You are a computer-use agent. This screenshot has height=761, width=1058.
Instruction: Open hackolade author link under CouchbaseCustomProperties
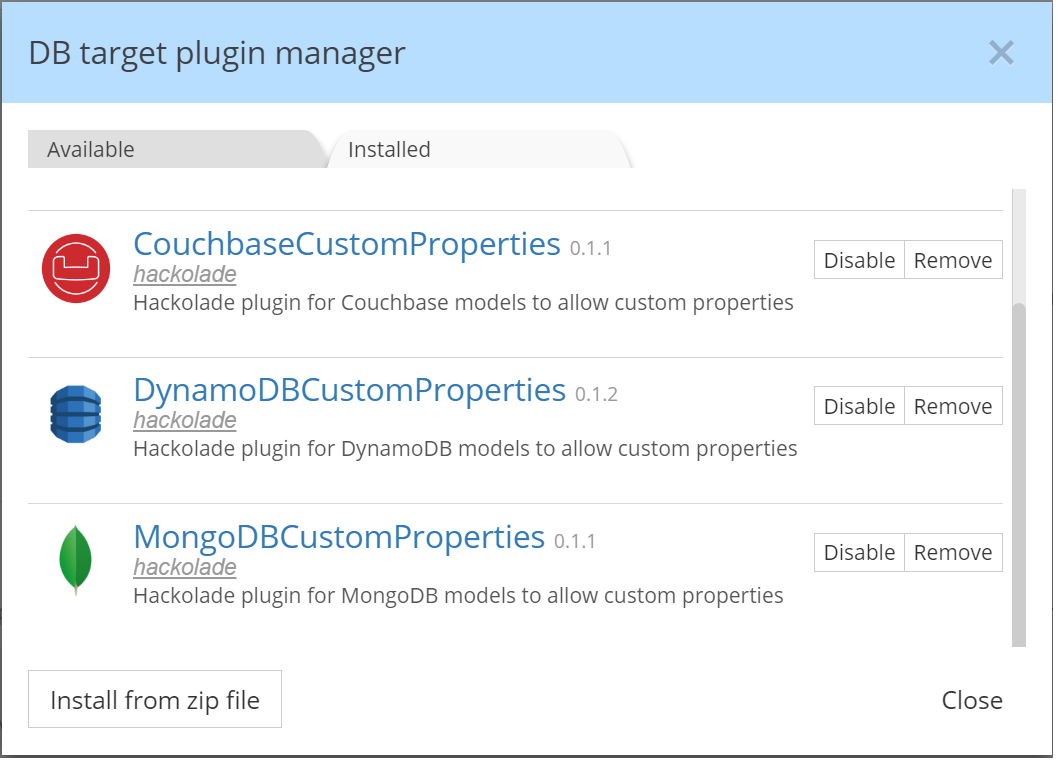pos(186,275)
